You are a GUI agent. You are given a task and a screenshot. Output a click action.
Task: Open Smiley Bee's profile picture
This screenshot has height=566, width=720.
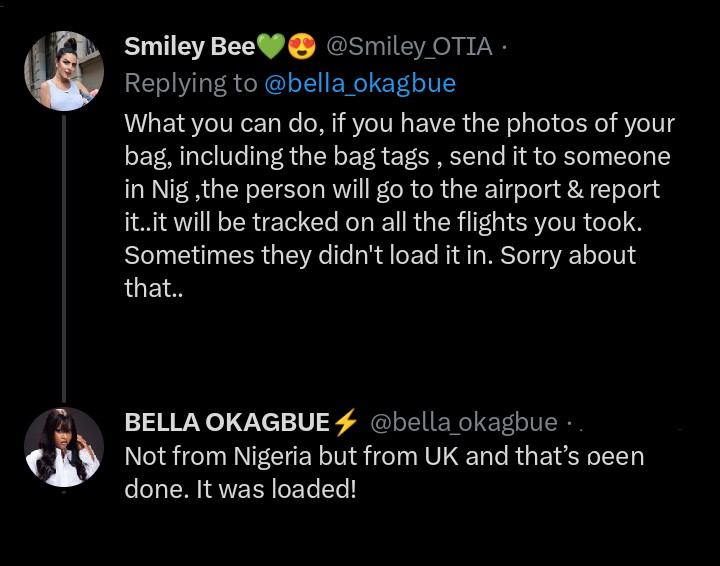pos(64,71)
